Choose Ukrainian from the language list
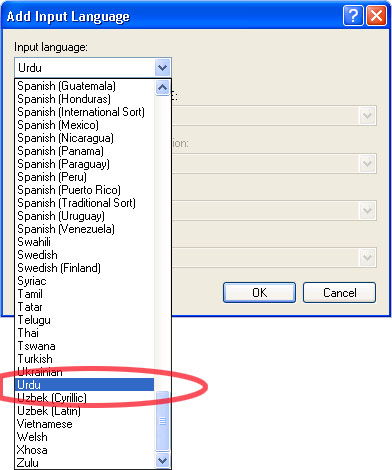 click(x=85, y=372)
